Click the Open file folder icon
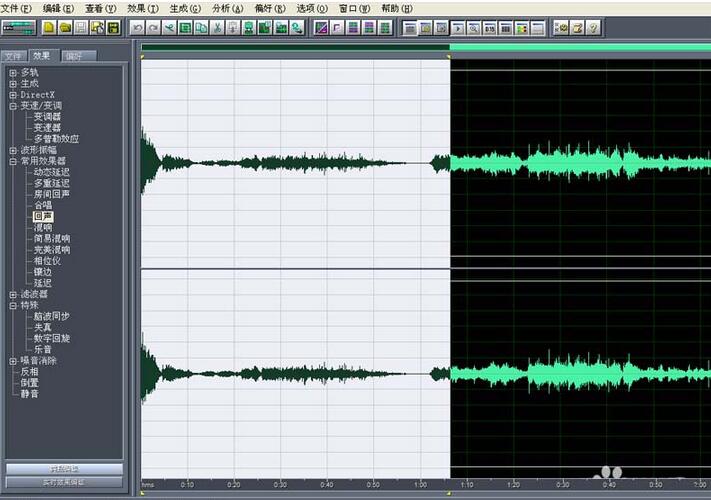 pos(65,28)
